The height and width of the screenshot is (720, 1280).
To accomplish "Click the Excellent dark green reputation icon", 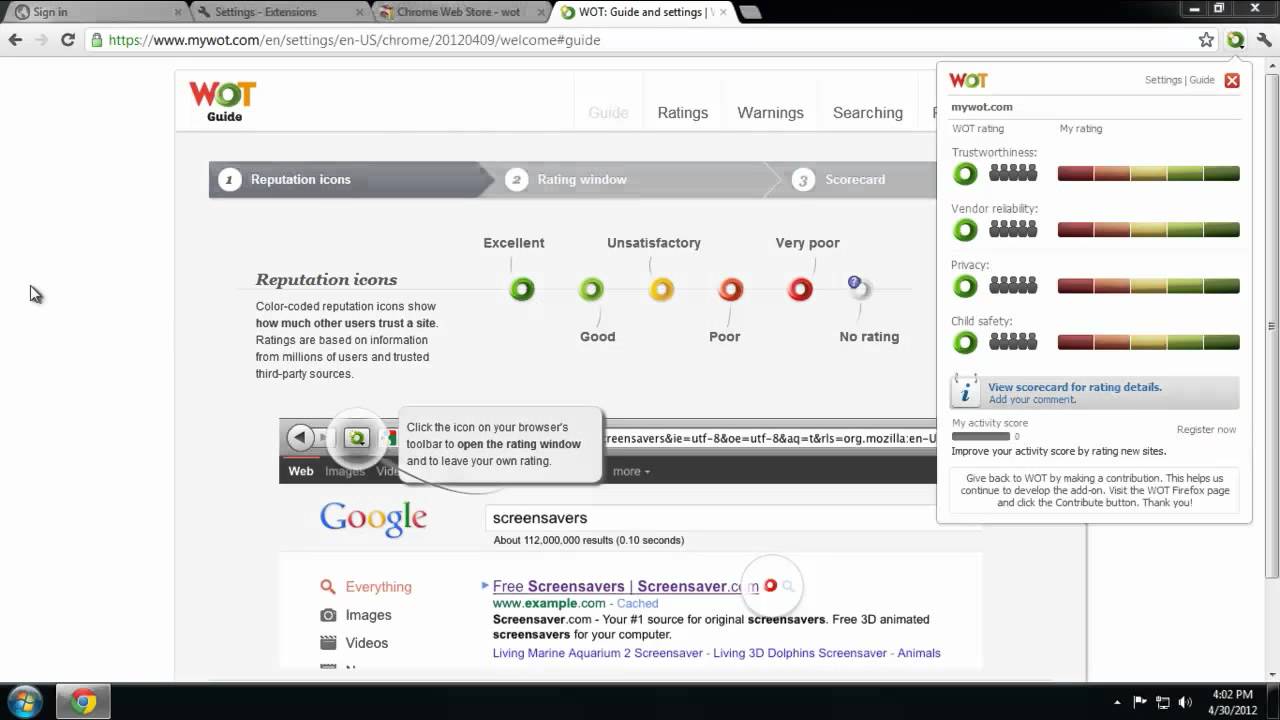I will pyautogui.click(x=521, y=290).
